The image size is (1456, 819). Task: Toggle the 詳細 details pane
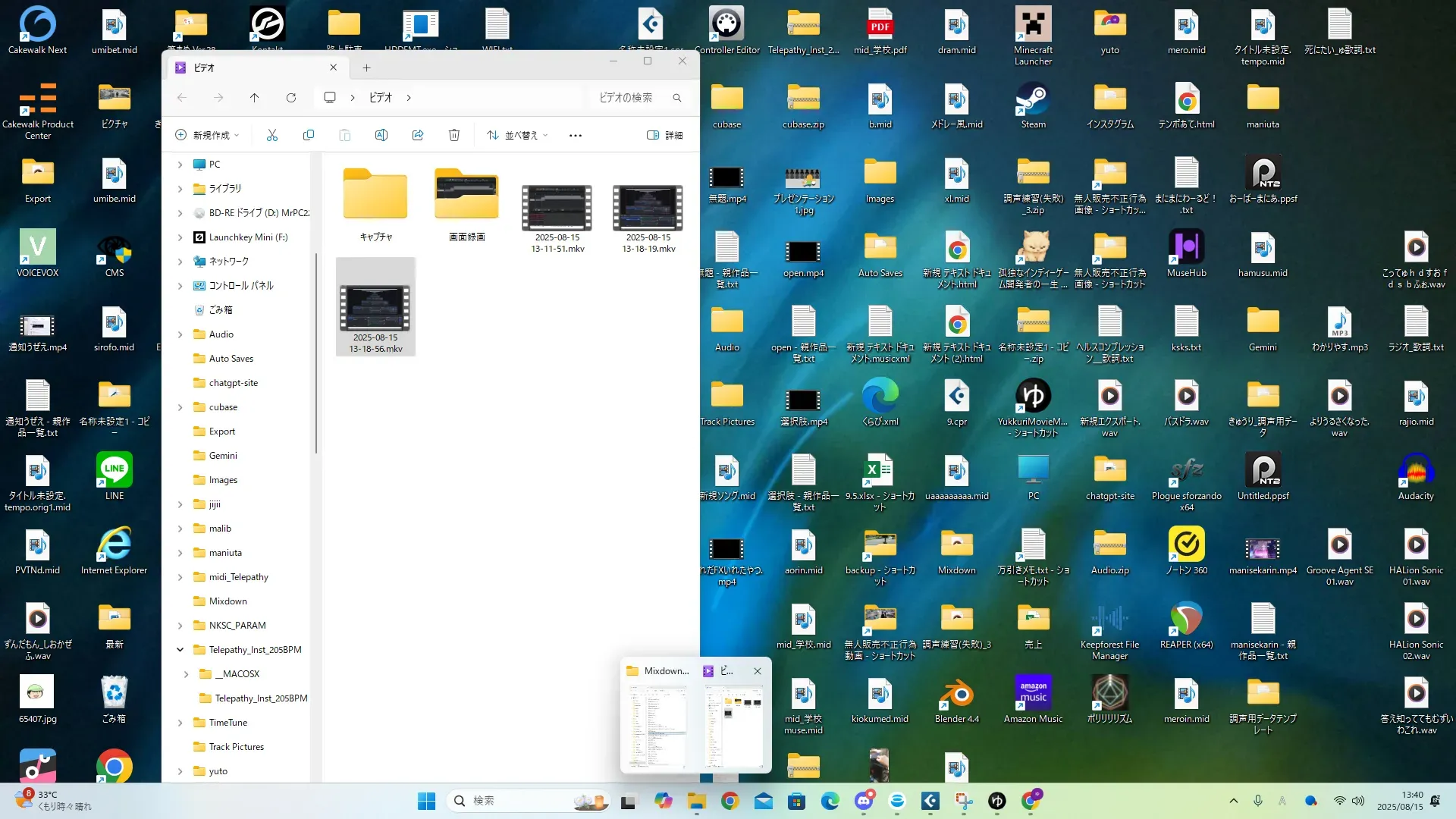coord(664,135)
